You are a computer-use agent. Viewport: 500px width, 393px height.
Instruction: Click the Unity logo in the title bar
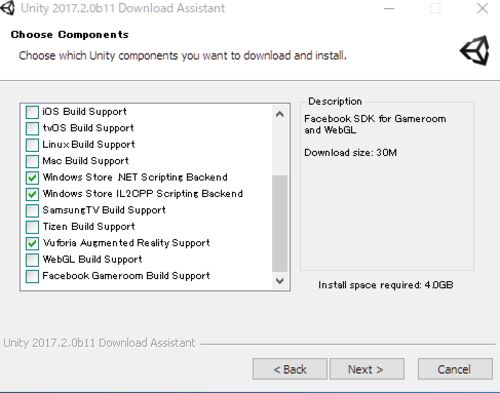click(8, 7)
